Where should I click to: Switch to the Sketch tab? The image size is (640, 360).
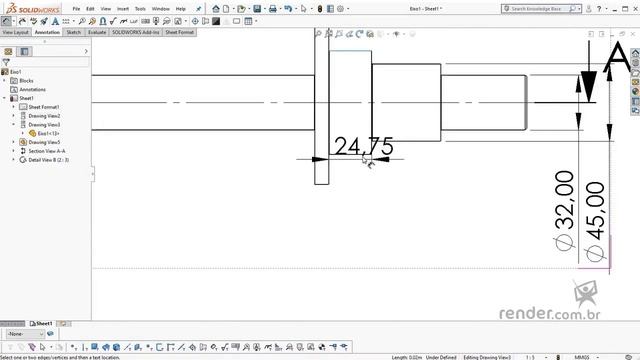(73, 32)
